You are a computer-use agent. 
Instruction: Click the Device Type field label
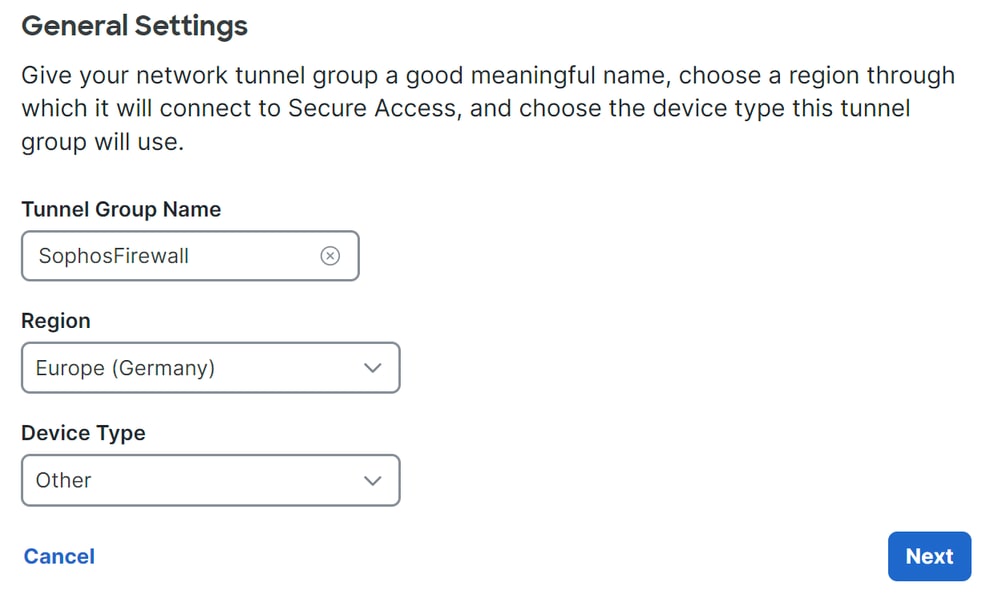(x=83, y=433)
